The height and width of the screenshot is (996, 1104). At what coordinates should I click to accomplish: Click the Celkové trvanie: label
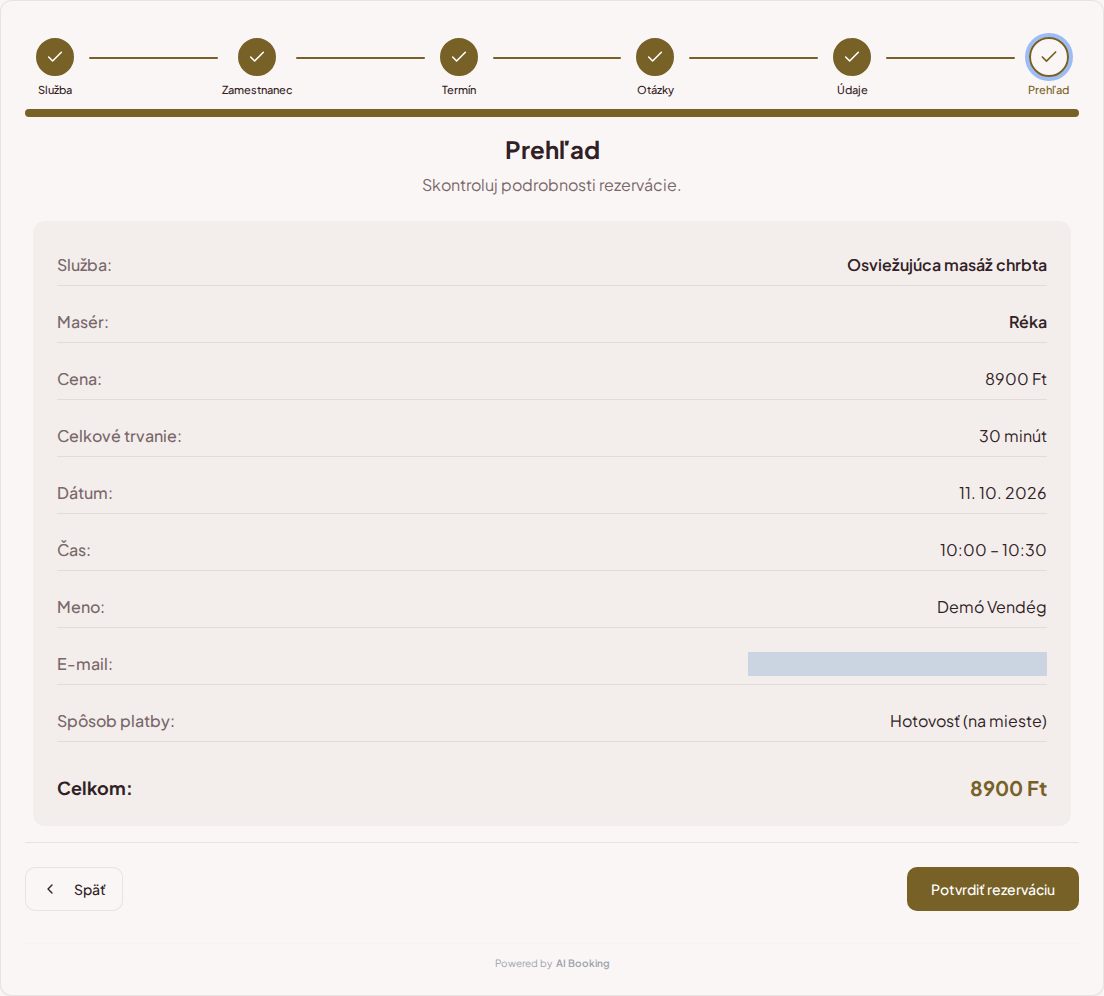pos(119,436)
